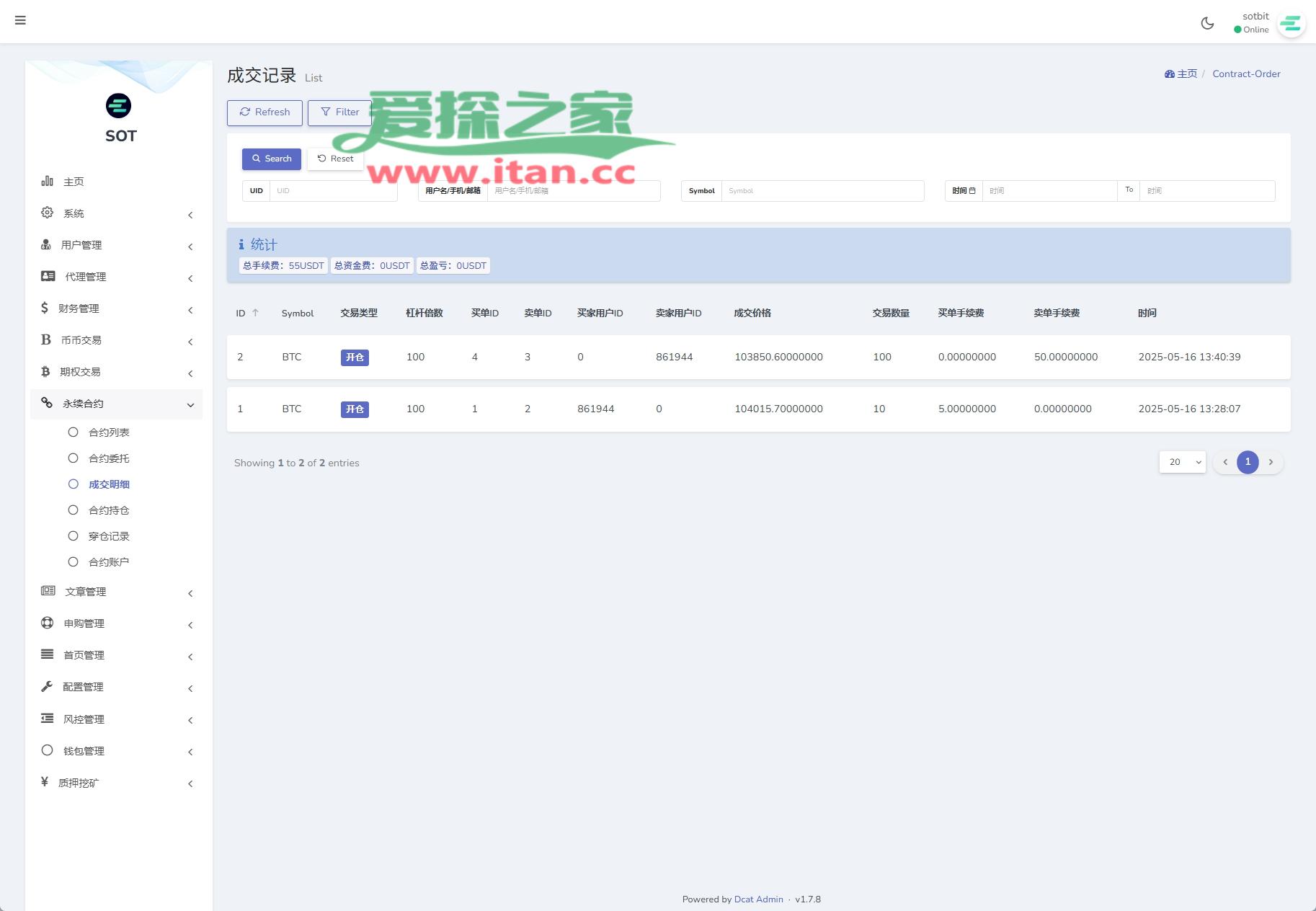
Task: Go to next page arrow
Action: [x=1271, y=462]
